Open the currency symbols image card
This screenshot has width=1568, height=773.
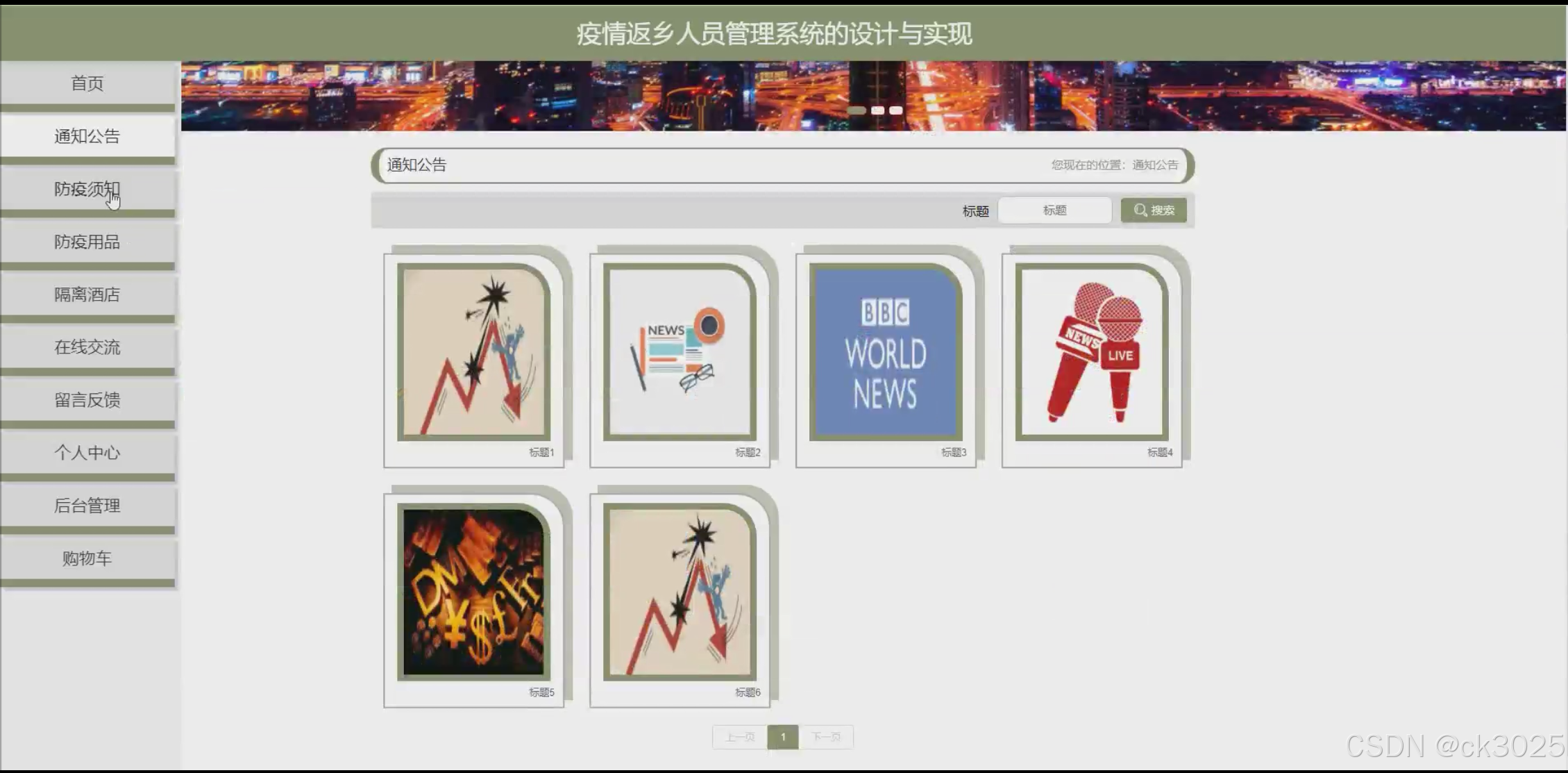473,592
